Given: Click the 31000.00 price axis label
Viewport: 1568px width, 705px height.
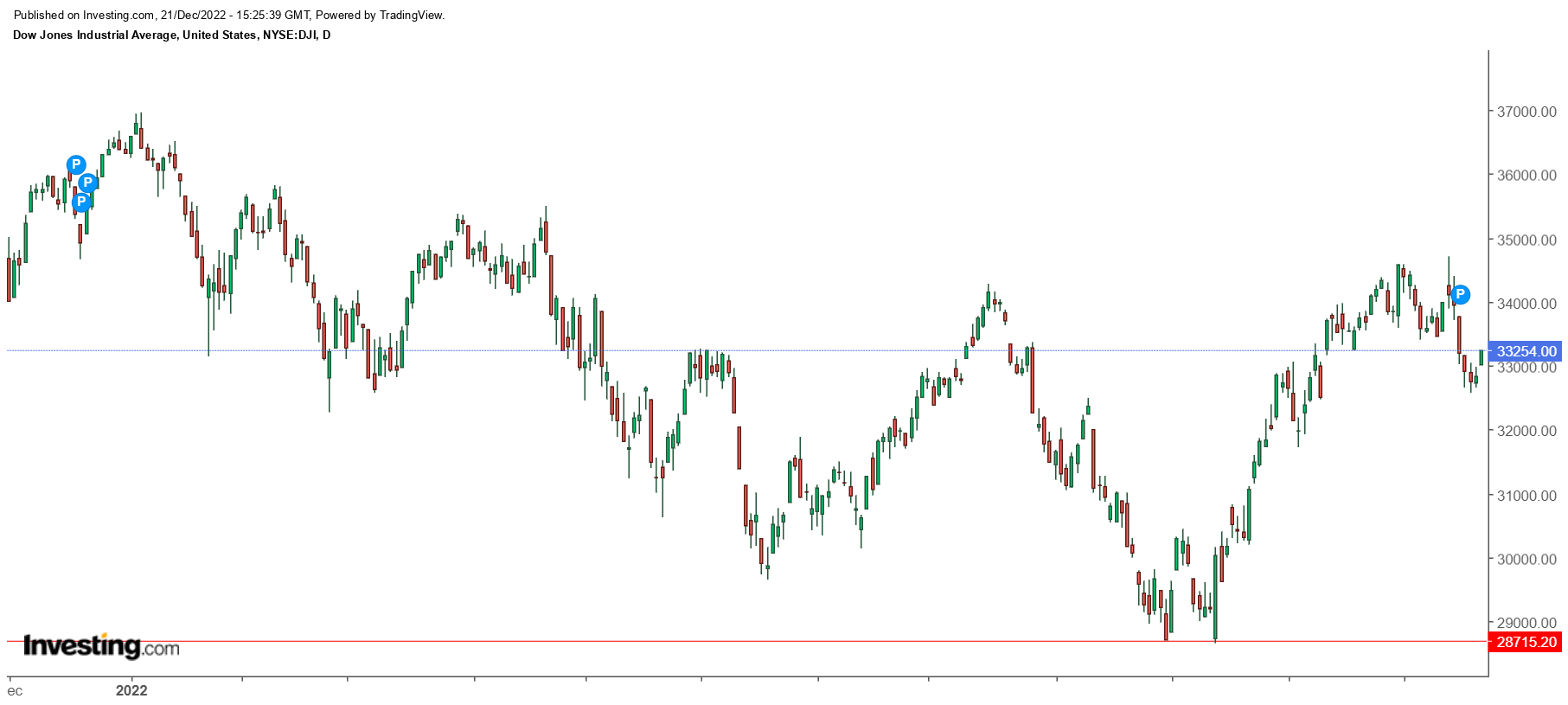Looking at the screenshot, I should [x=1526, y=496].
